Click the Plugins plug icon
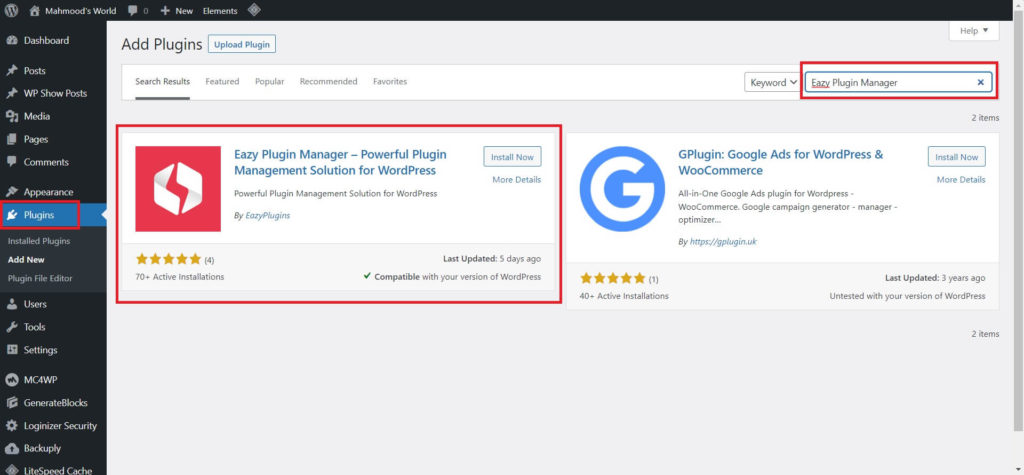The width and height of the screenshot is (1024, 475). (x=12, y=215)
